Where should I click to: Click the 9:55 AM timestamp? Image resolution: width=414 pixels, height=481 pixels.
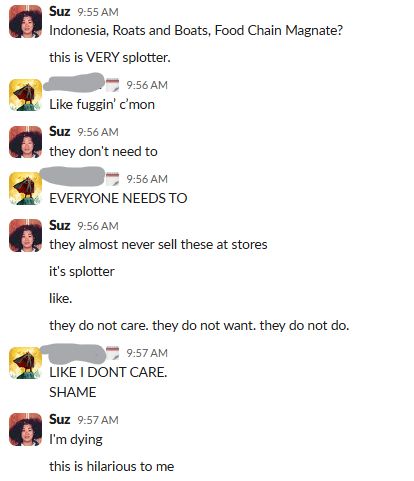98,12
